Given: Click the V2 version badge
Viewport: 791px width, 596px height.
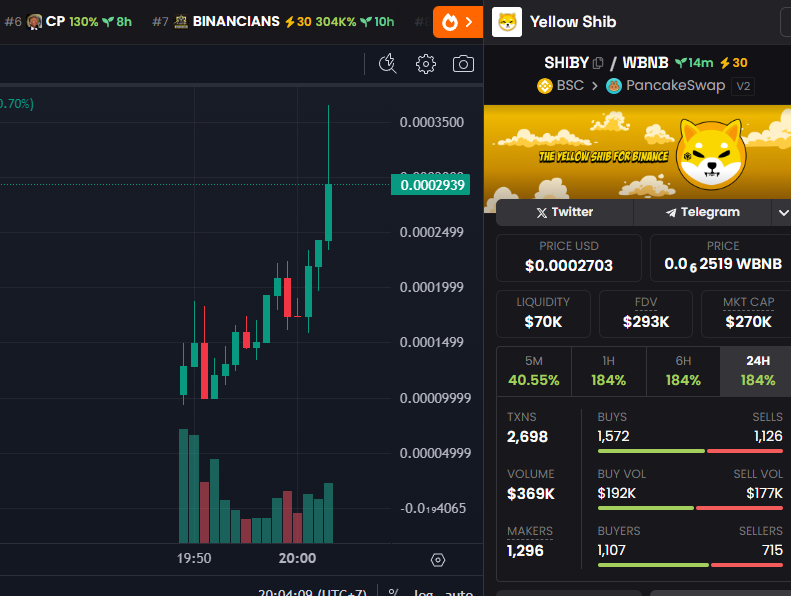Looking at the screenshot, I should coord(743,86).
